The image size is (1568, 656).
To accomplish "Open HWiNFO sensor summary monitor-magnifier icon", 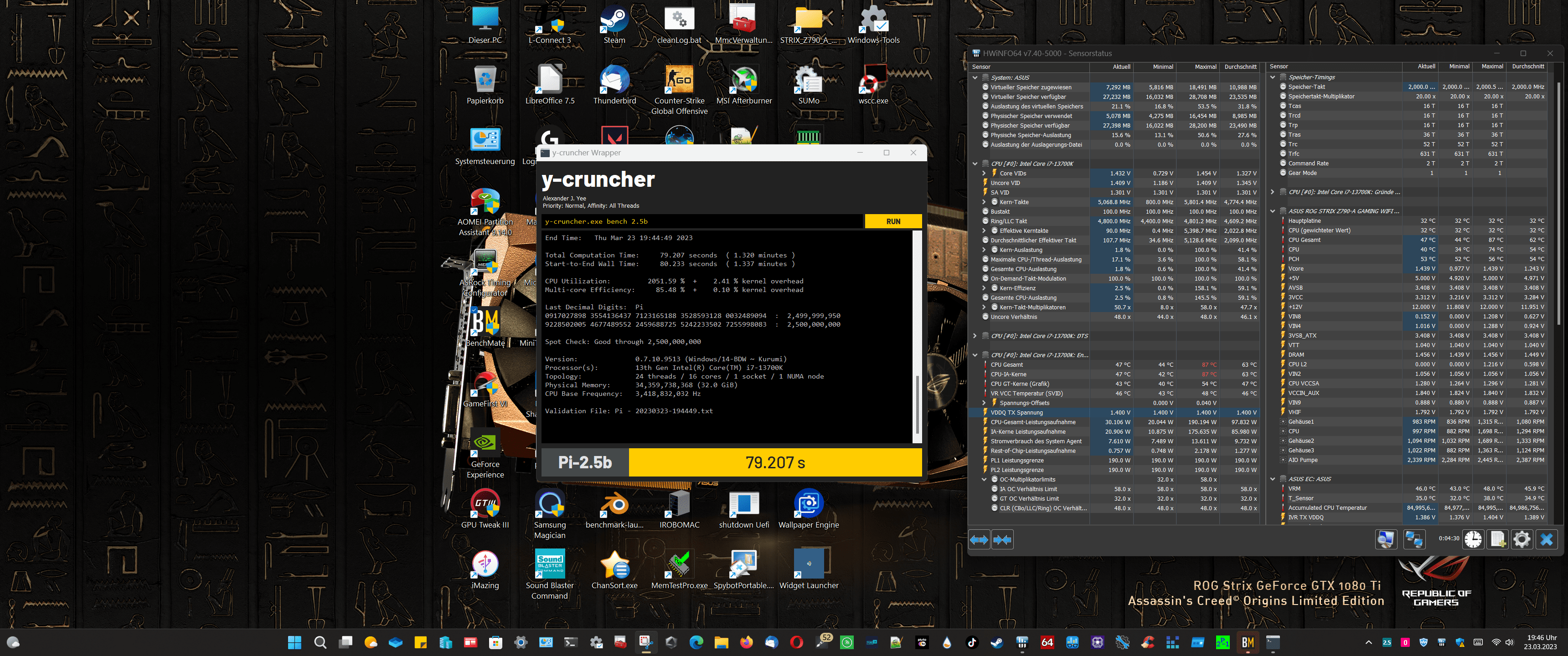I will (x=1386, y=539).
